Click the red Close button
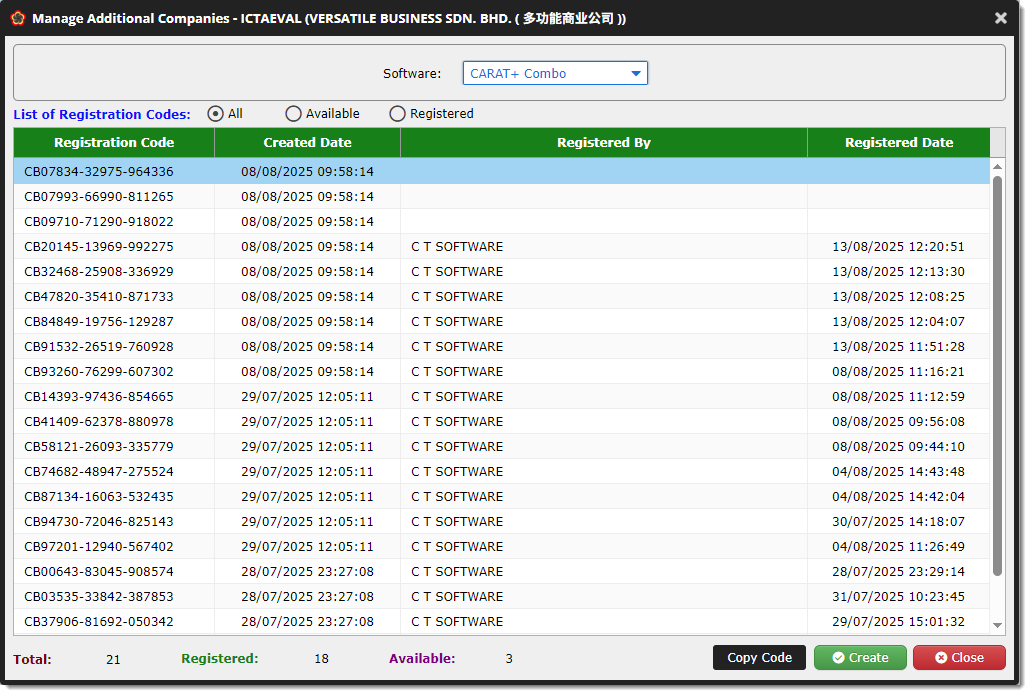1030x695 pixels. coord(958,658)
